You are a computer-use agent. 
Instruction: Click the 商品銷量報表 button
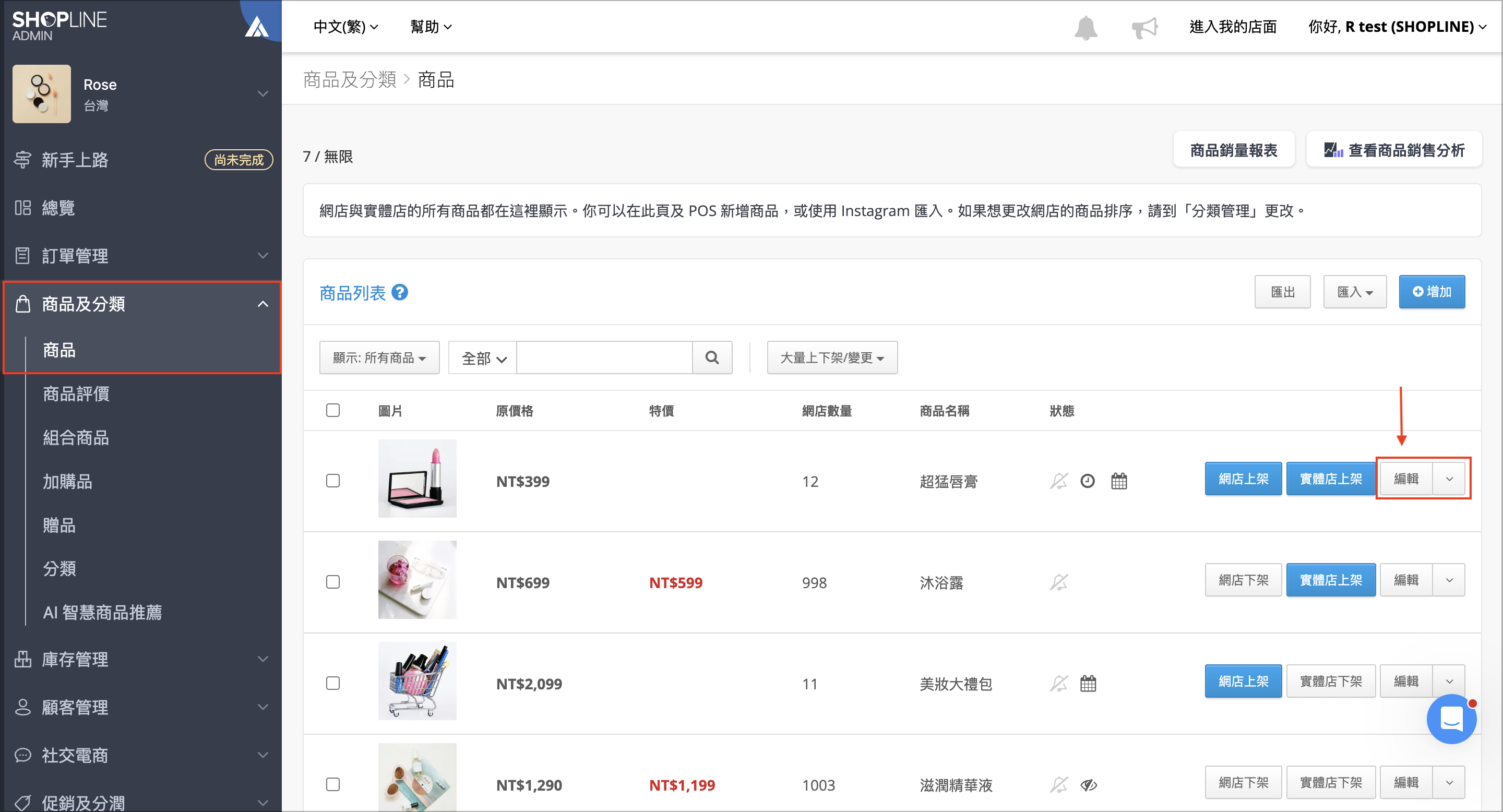tap(1234, 150)
